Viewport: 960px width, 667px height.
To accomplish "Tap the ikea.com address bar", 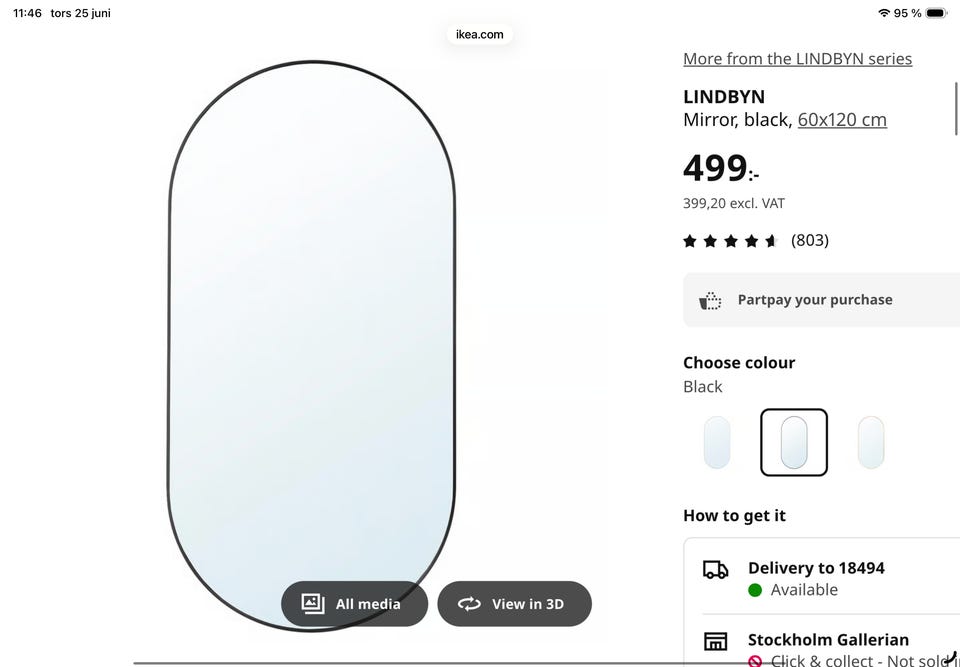I will [x=479, y=34].
